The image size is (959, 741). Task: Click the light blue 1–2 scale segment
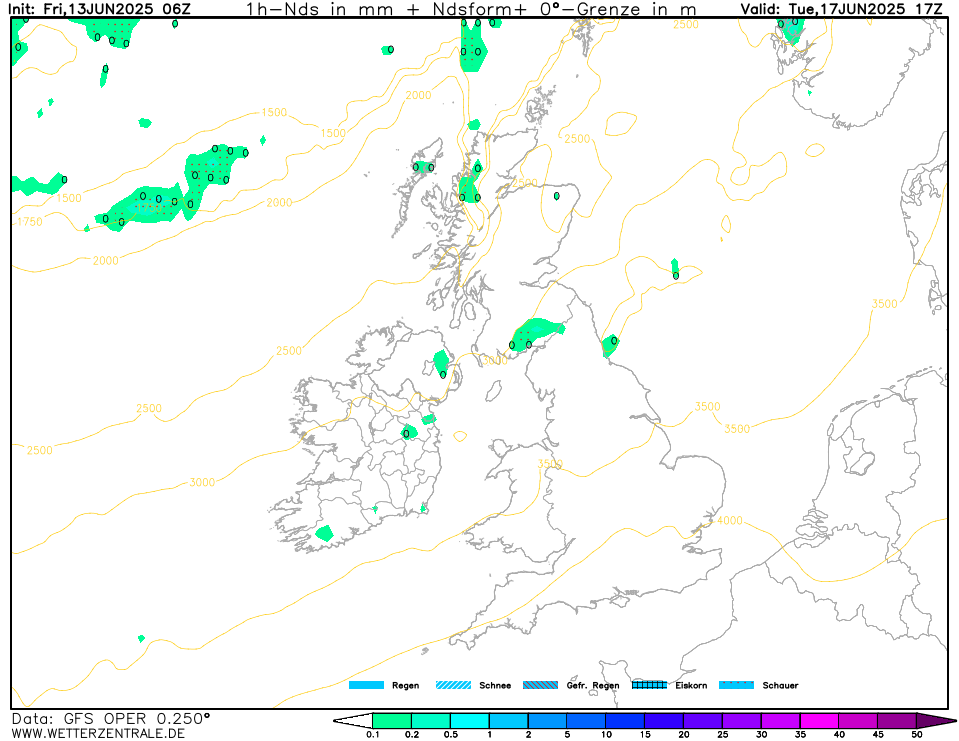(508, 721)
